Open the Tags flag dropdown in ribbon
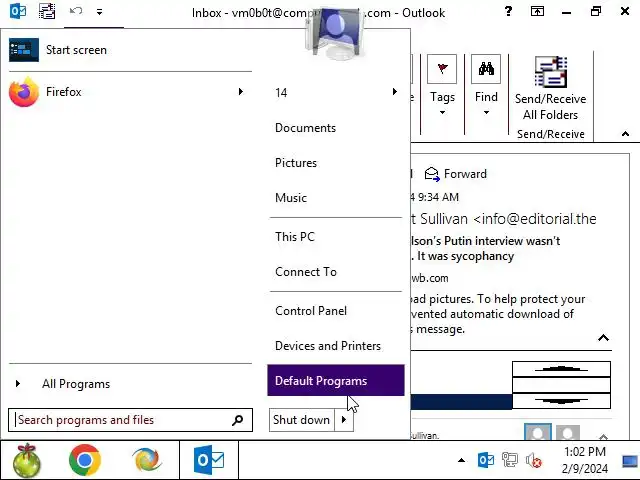The image size is (640, 480). coord(442,87)
